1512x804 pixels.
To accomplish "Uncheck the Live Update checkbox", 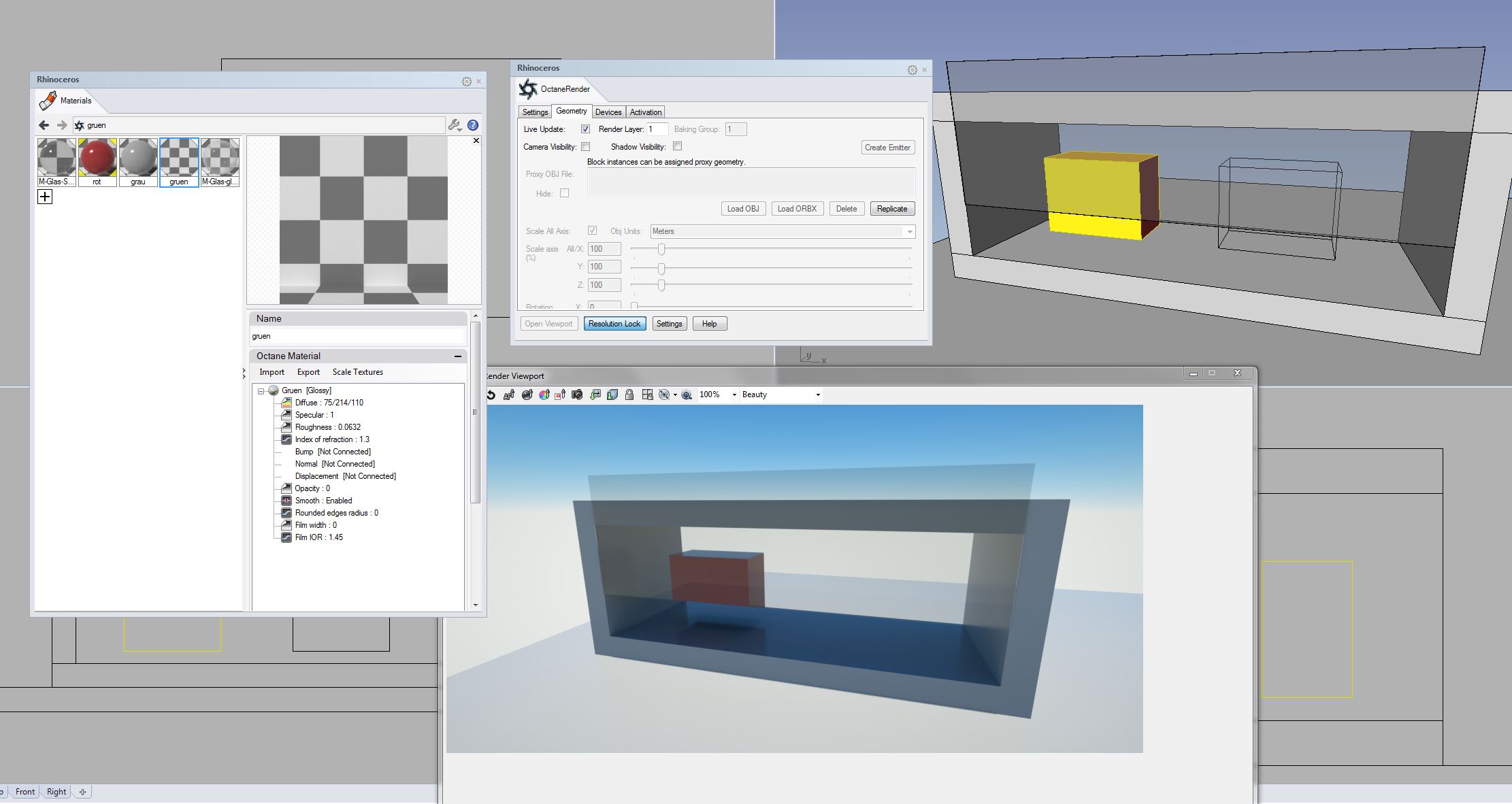I will click(585, 129).
